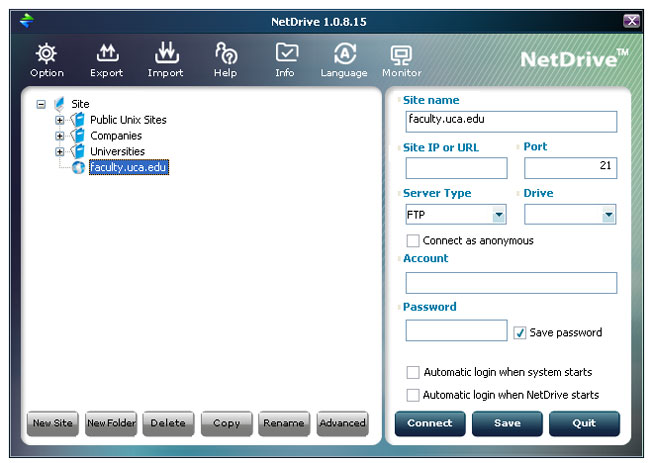This screenshot has width=653, height=463.
Task: Enable Automatic login when system starts
Action: 413,372
